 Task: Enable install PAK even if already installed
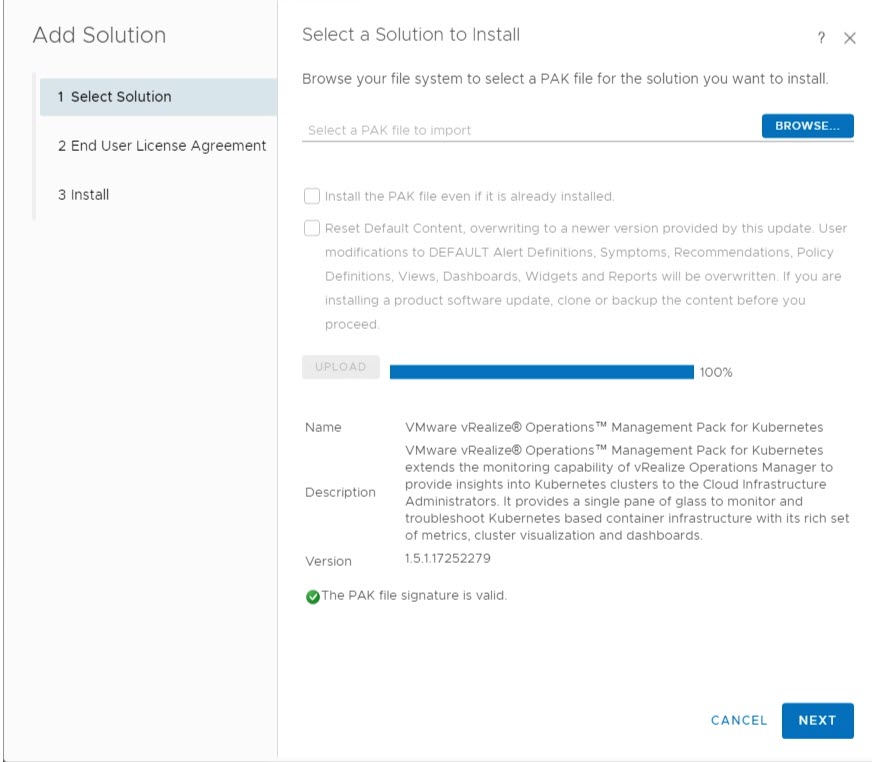pyautogui.click(x=313, y=196)
